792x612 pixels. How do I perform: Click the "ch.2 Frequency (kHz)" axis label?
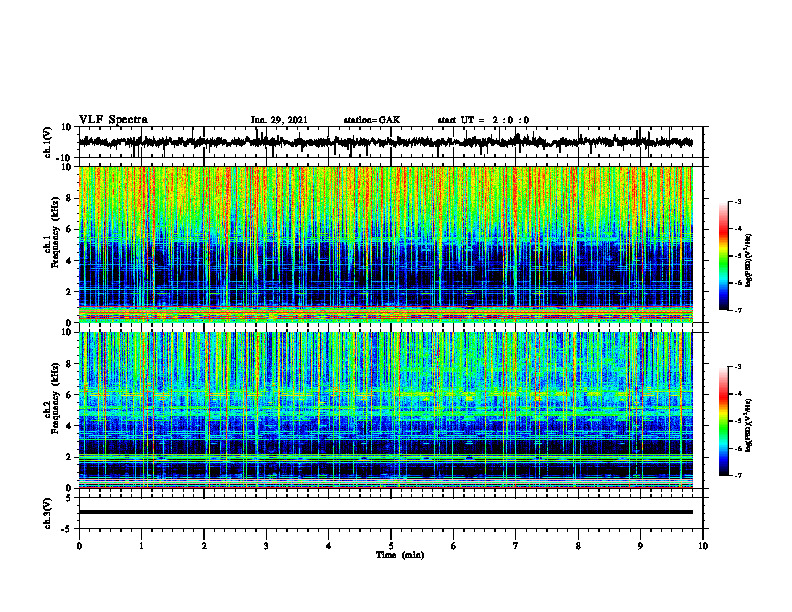coord(53,398)
